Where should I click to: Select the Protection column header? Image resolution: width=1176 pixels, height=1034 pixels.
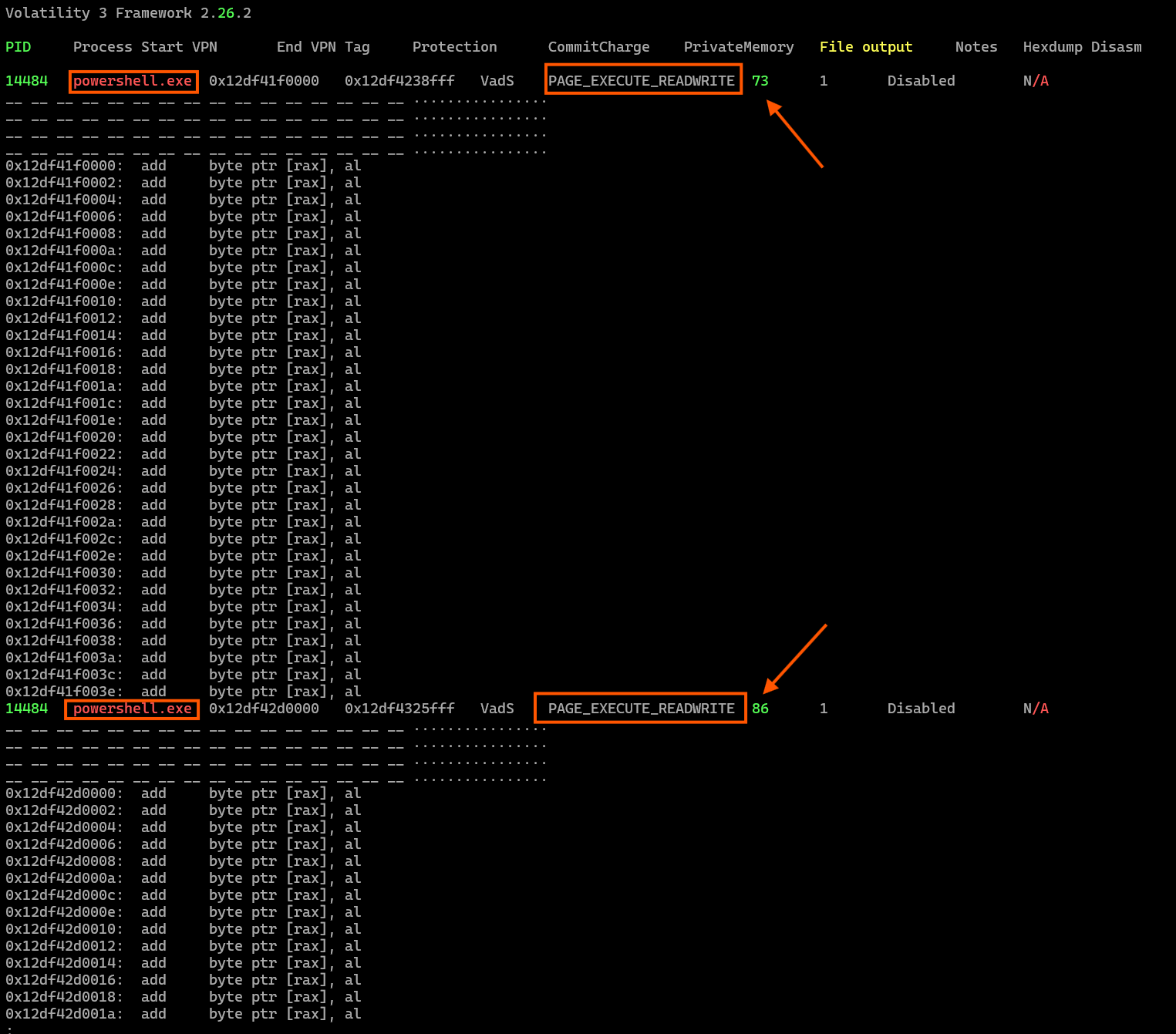tap(455, 47)
